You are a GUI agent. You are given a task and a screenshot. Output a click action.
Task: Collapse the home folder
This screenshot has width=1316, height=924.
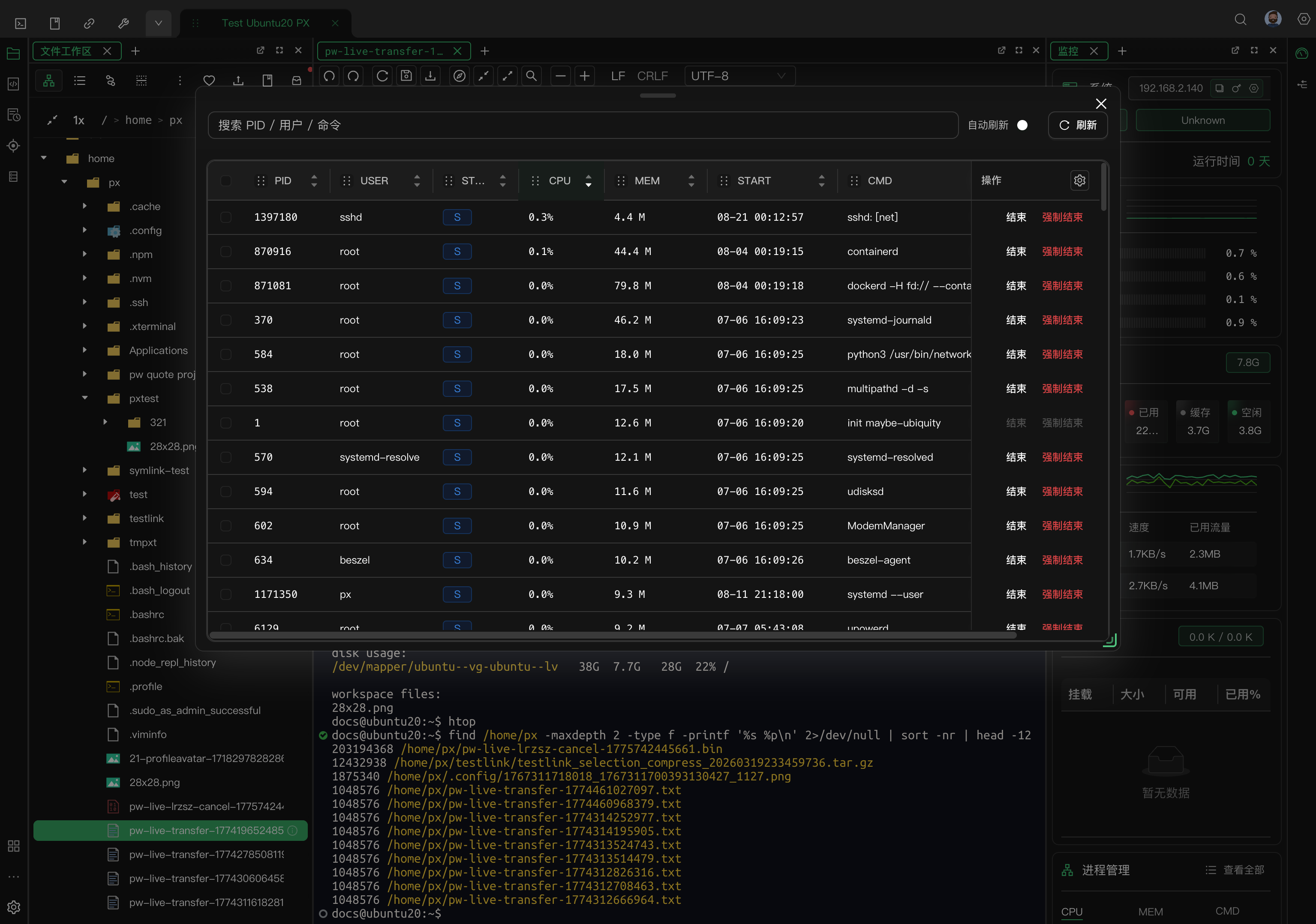pyautogui.click(x=44, y=158)
